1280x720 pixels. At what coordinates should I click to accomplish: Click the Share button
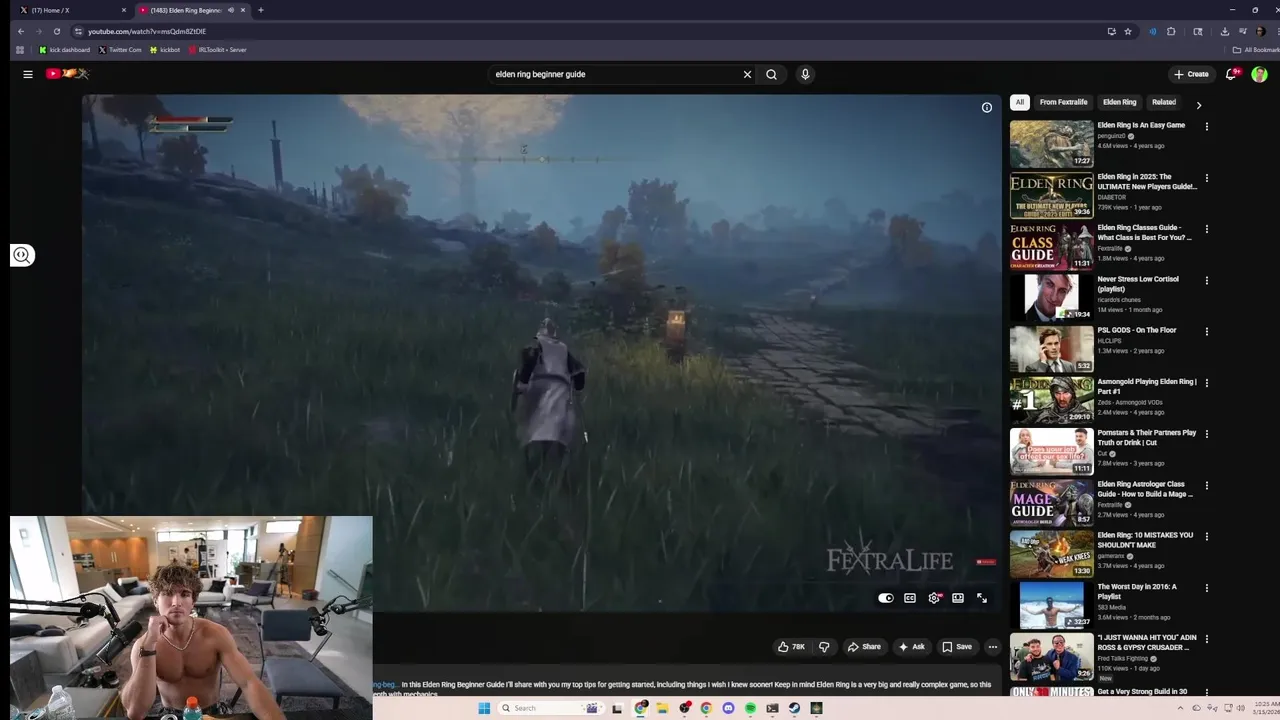coord(864,647)
